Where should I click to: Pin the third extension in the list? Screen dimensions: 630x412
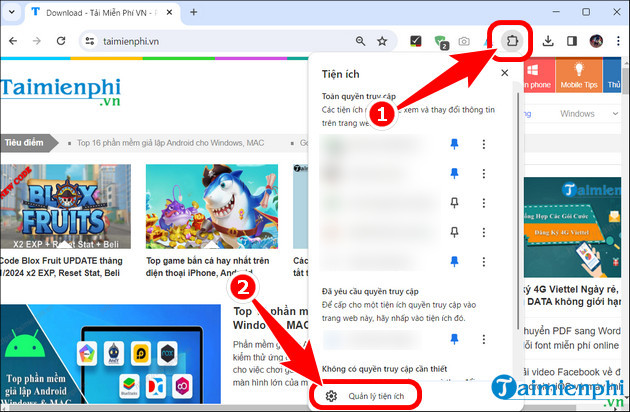[454, 203]
